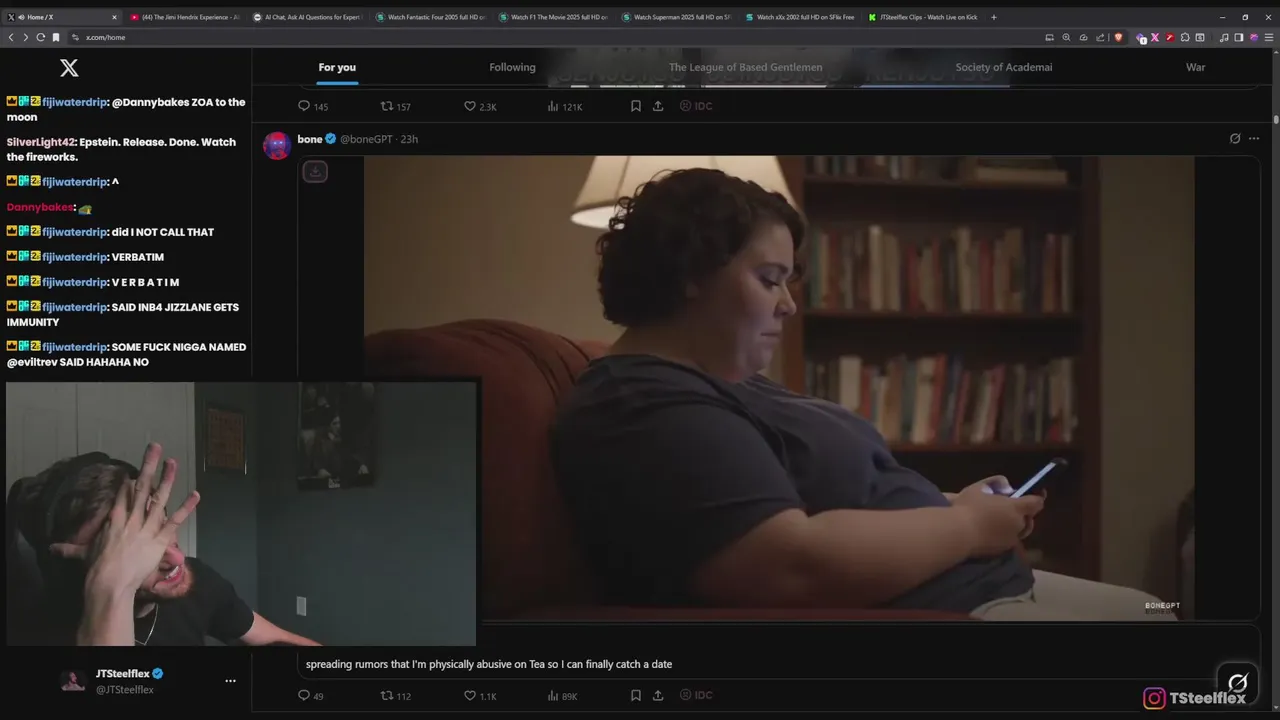Viewport: 1280px width, 720px height.
Task: Click the X logo in the sidebar
Action: (69, 68)
